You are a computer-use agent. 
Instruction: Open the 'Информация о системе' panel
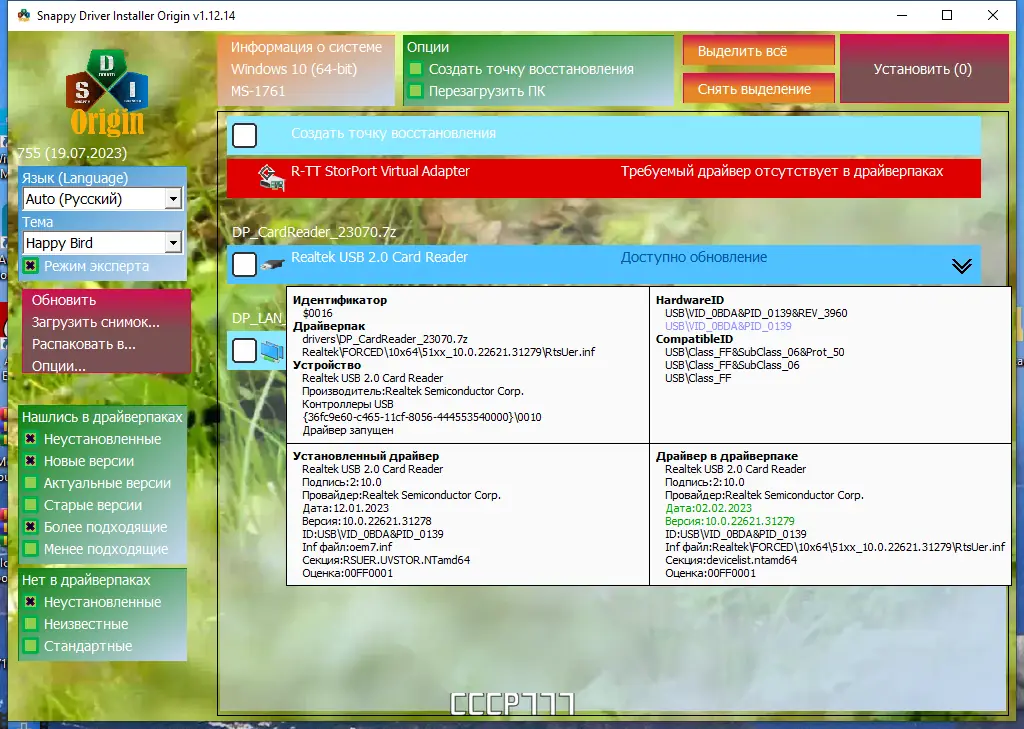click(x=306, y=69)
